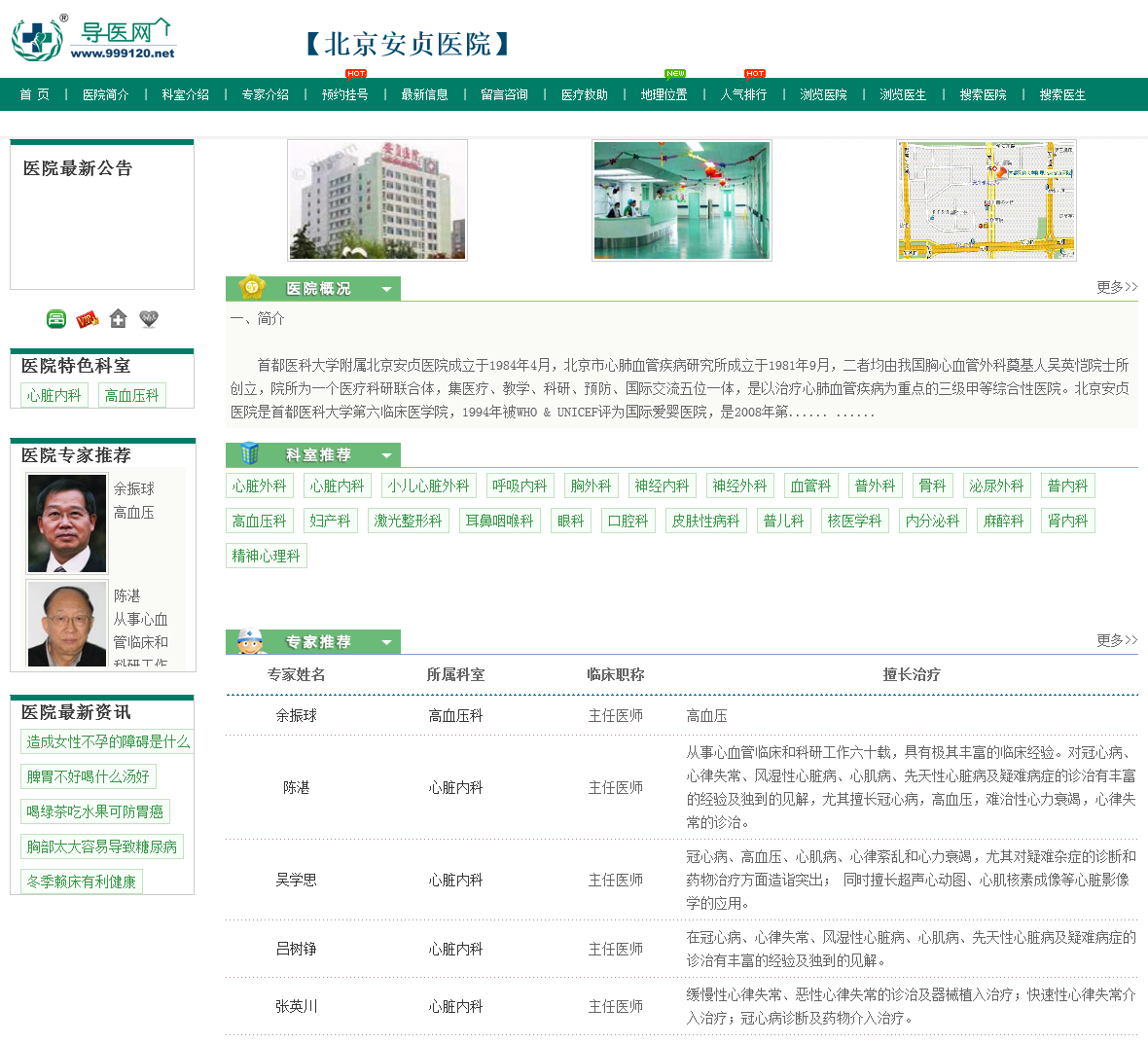Screen dimensions: 1148x1044
Task: Open the hospital reception interior photo
Action: pos(682,199)
